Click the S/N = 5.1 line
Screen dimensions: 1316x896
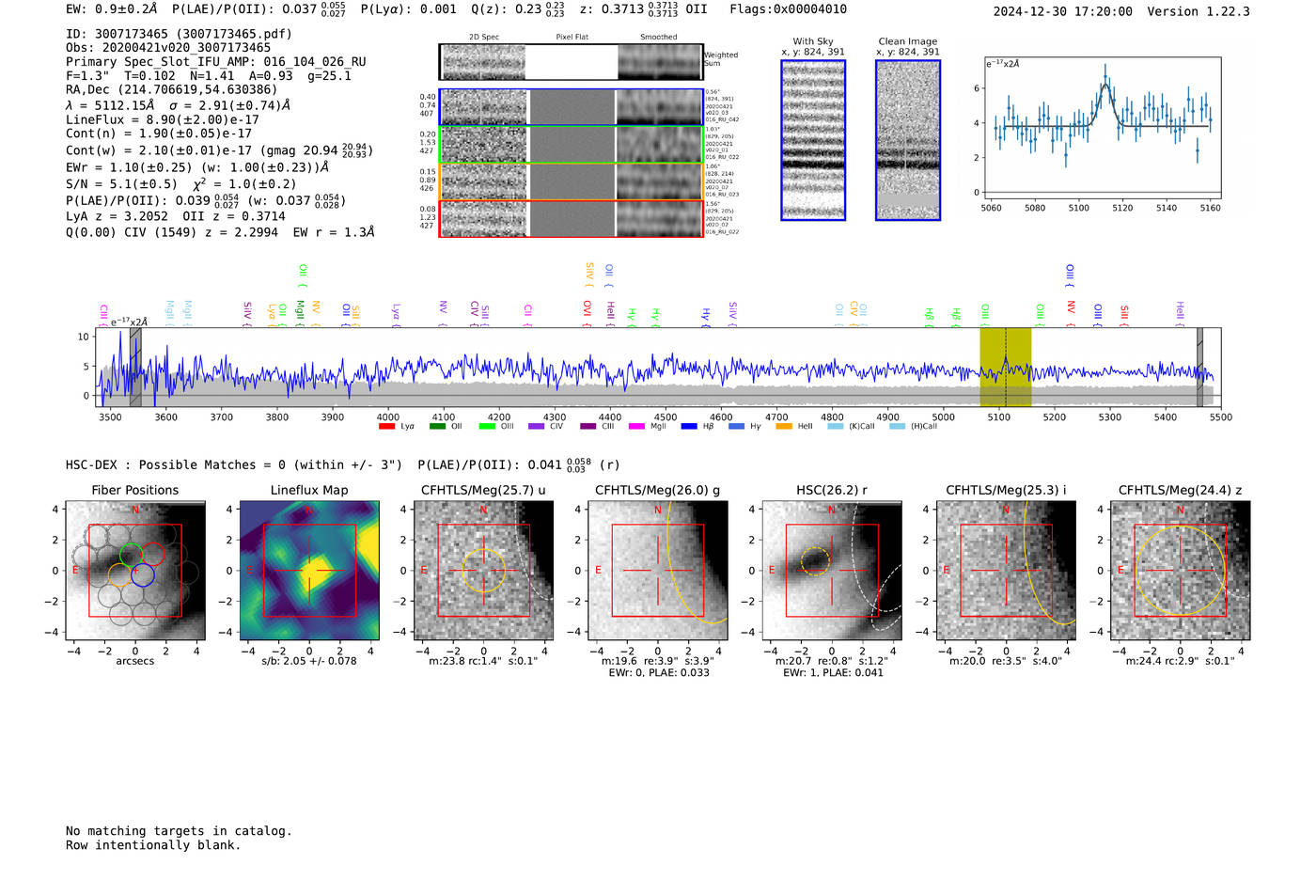pos(180,184)
